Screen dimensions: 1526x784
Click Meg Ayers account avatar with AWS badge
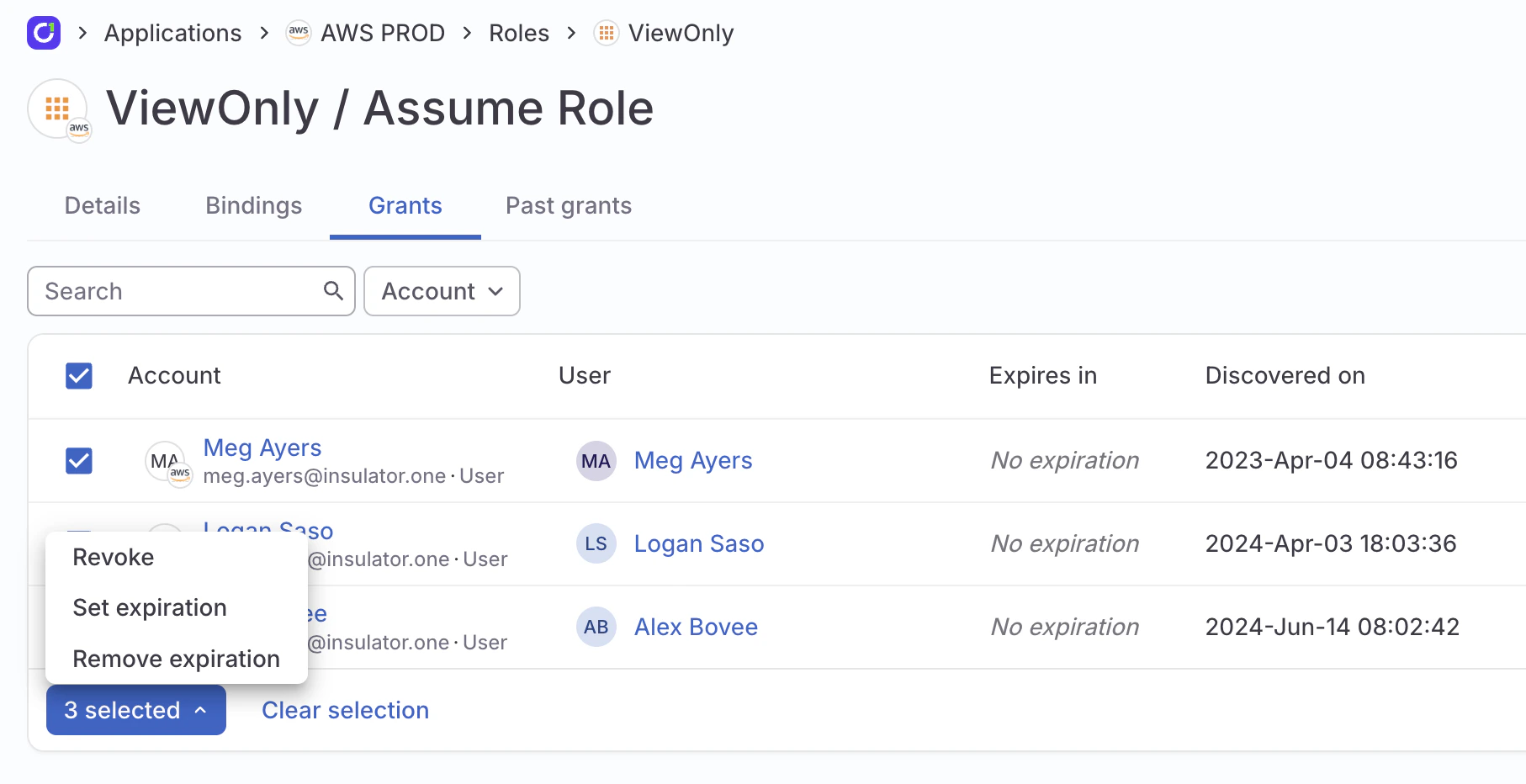click(x=166, y=461)
